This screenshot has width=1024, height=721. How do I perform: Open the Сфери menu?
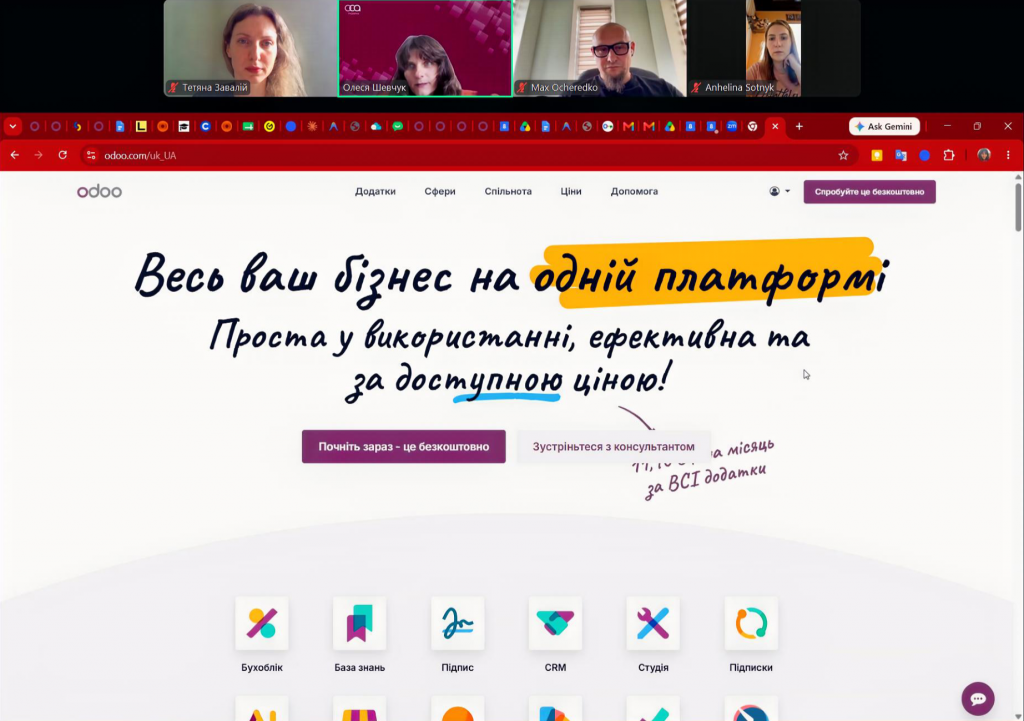coord(440,191)
